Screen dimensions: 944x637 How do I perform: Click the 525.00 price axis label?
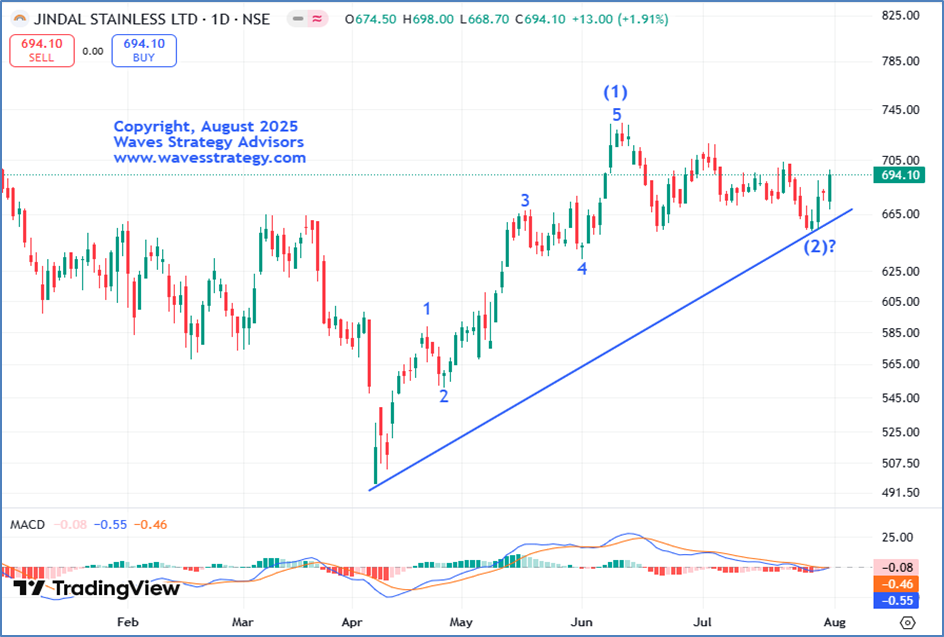(x=901, y=432)
